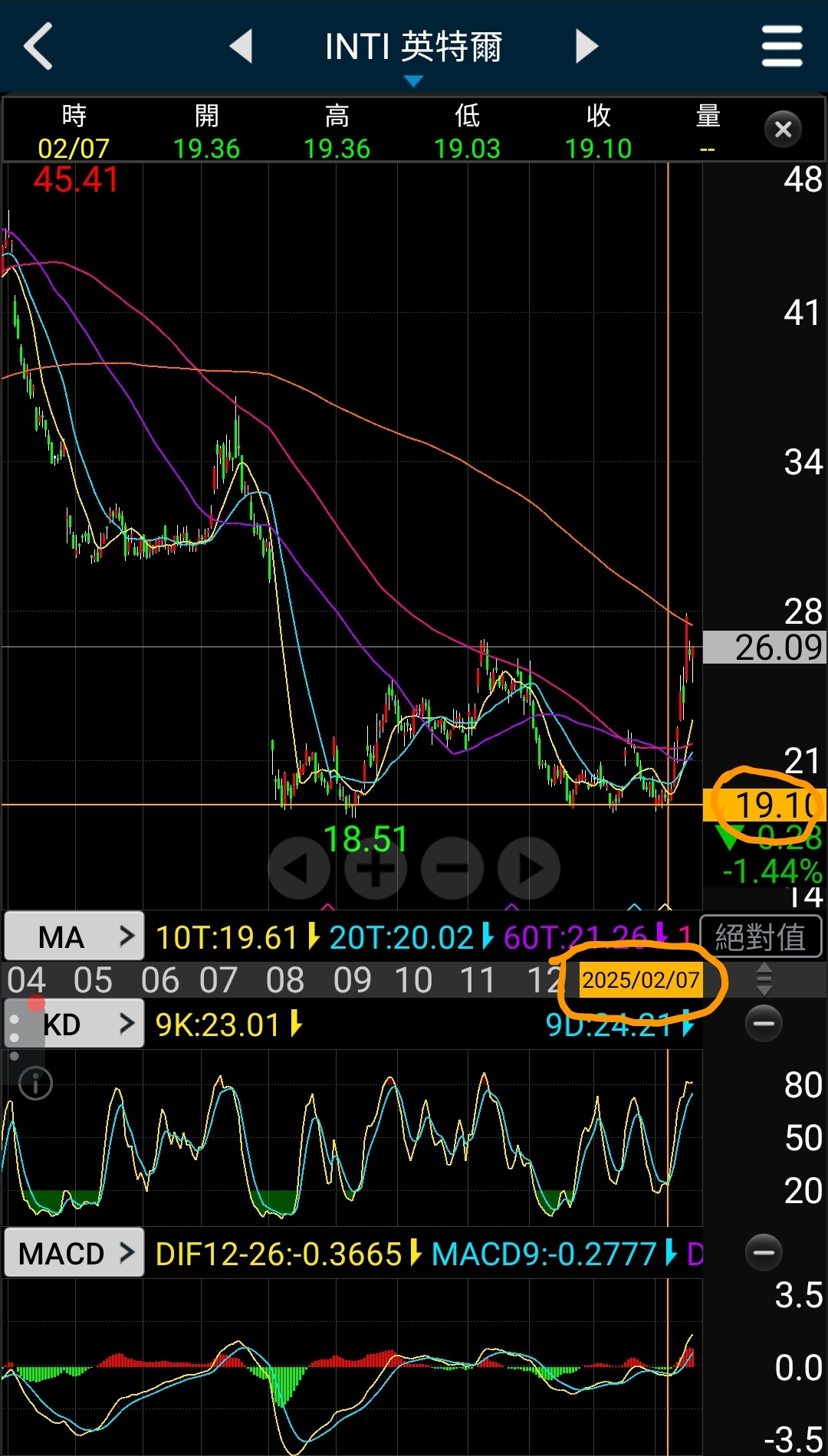Open the MACD indicator selector
Viewport: 828px width, 1456px height.
pyautogui.click(x=74, y=1254)
